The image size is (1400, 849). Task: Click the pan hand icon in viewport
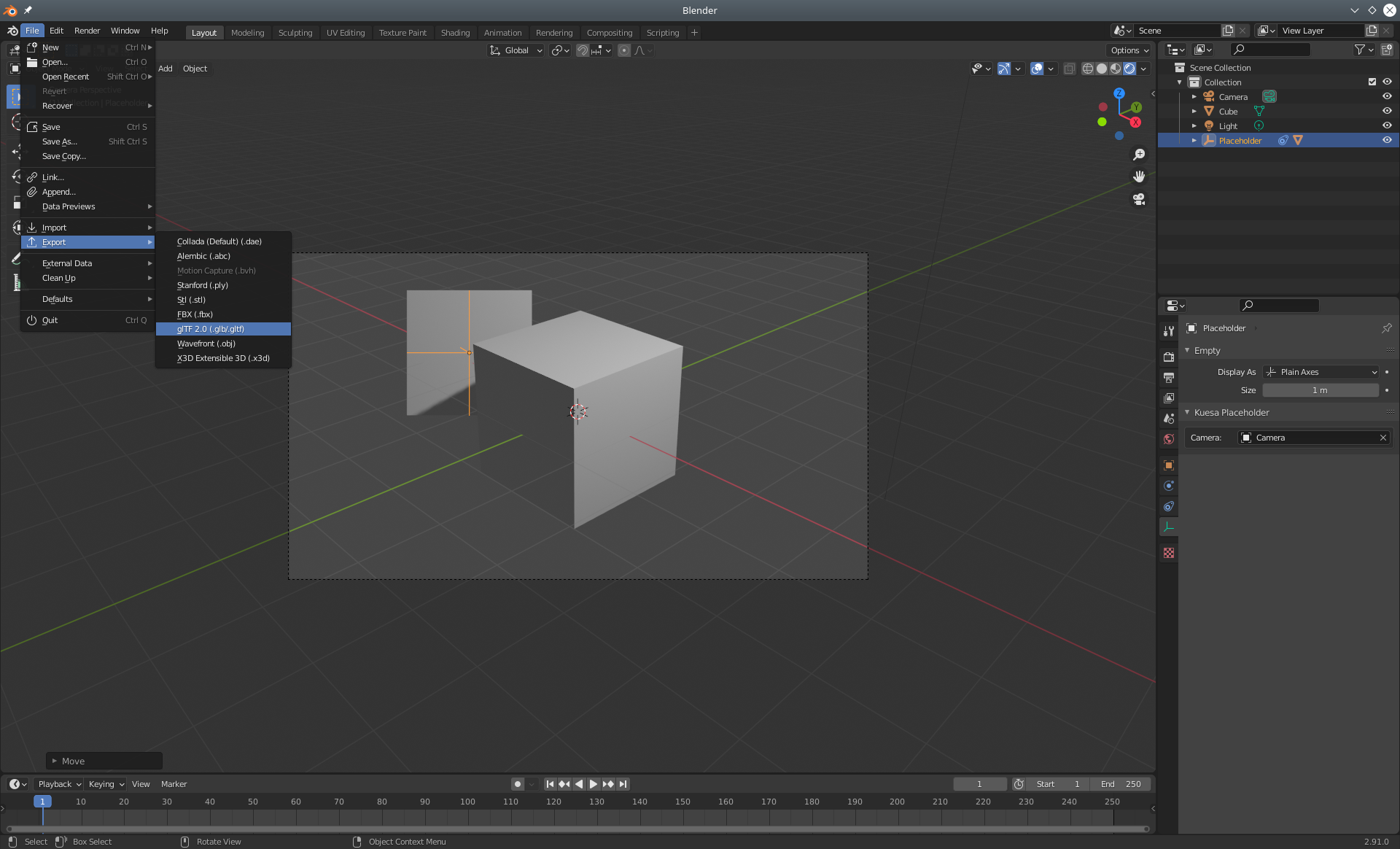click(1139, 177)
